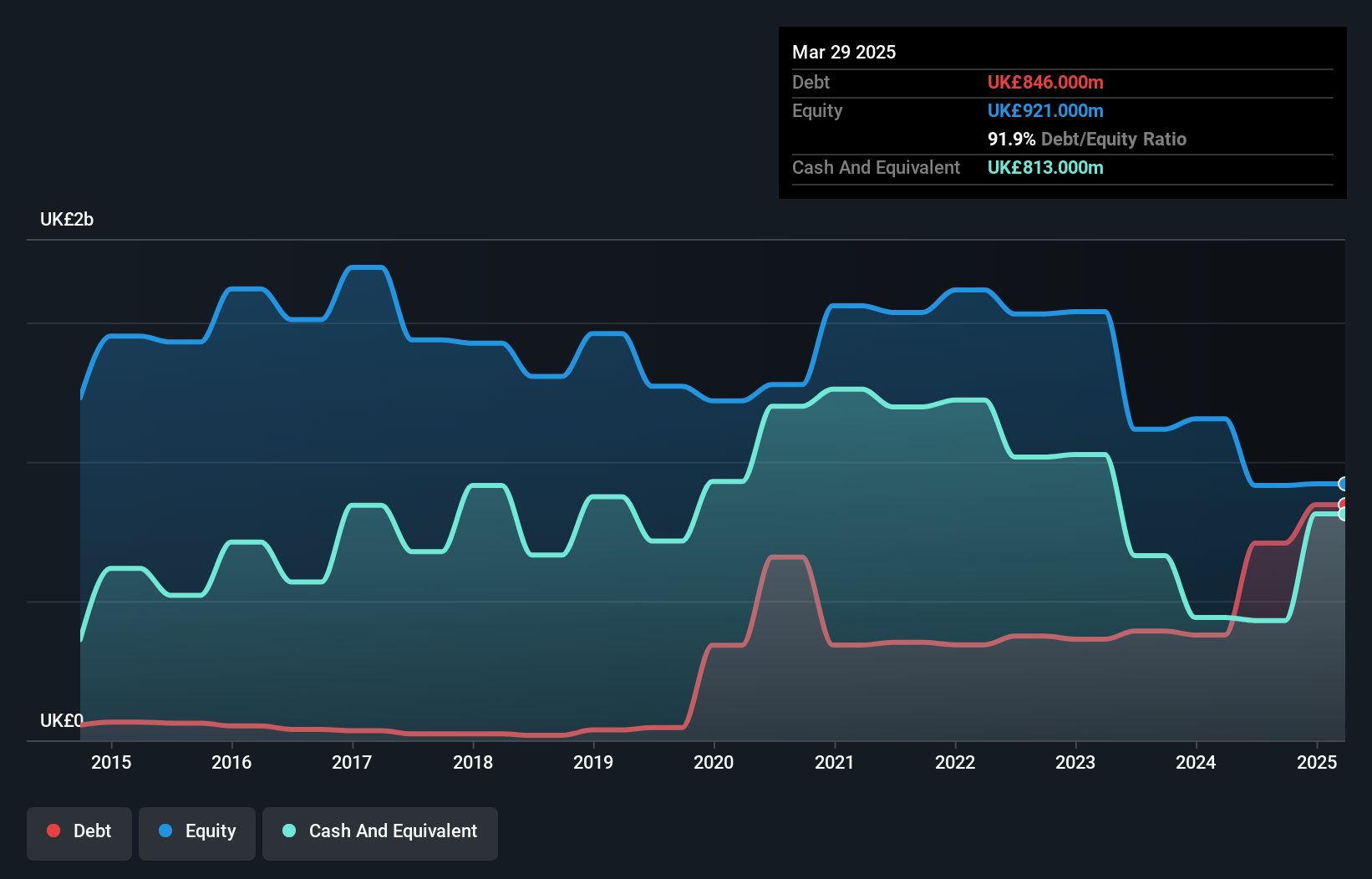Toggle visibility of the Debt series
Screen dimensions: 1372x879
(x=79, y=831)
